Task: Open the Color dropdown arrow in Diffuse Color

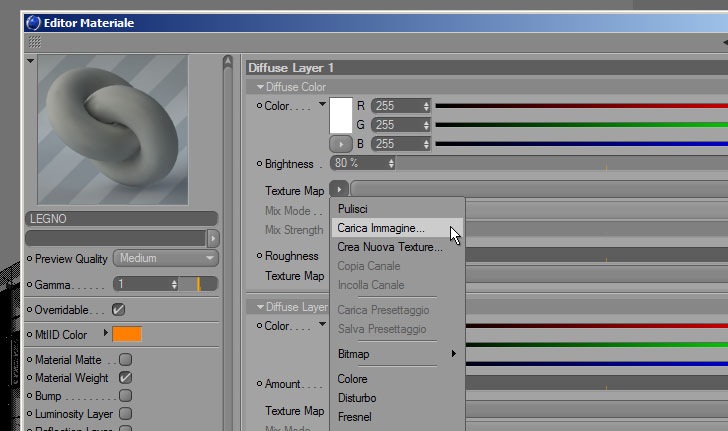Action: click(x=322, y=104)
